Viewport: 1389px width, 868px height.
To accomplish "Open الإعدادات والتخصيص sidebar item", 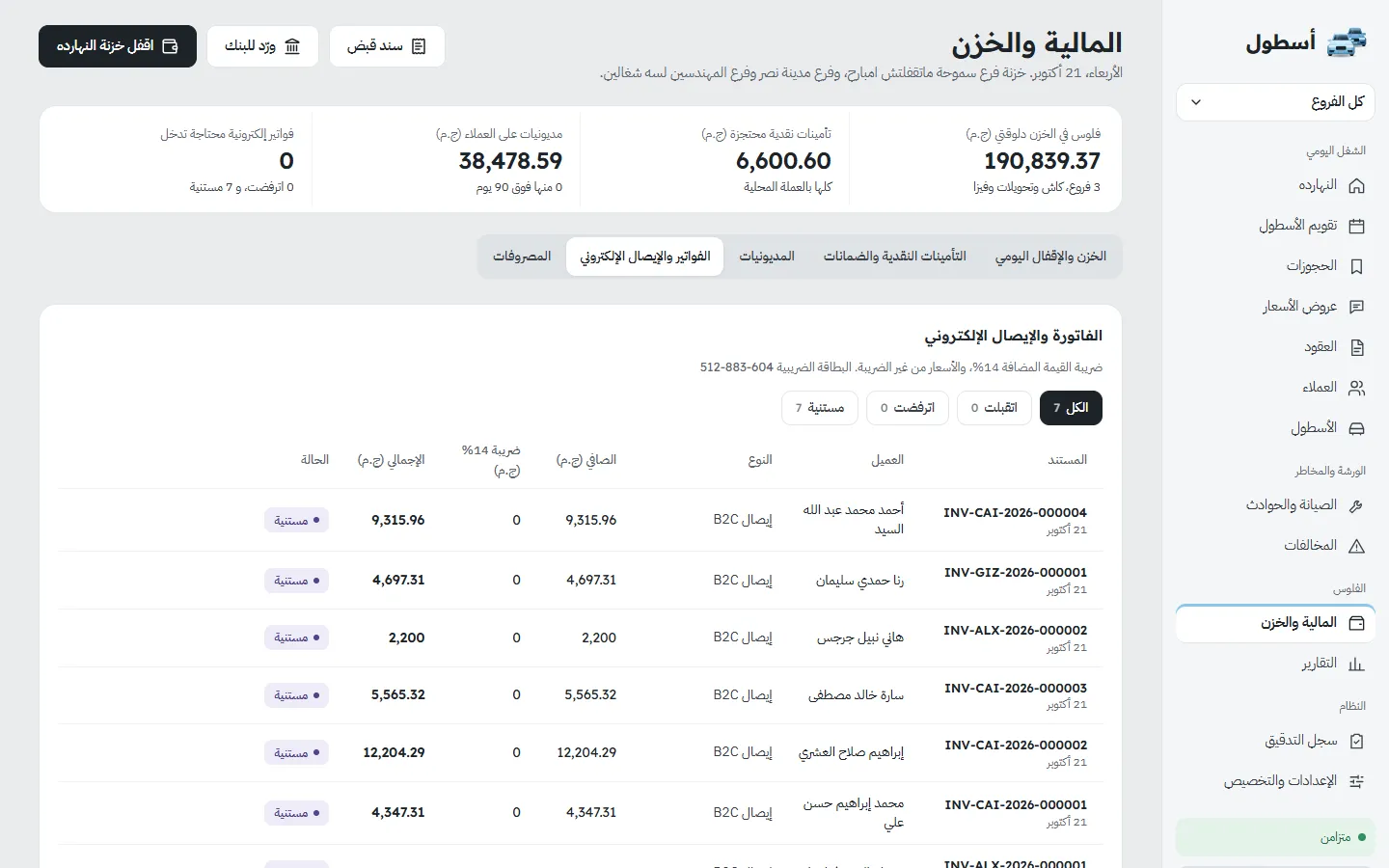I will [1275, 781].
